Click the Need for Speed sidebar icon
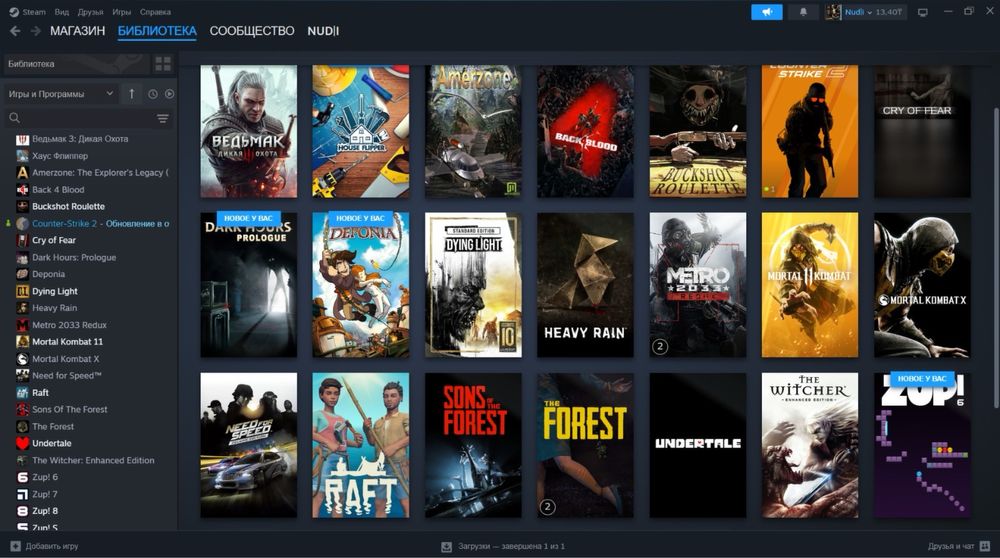 (x=22, y=376)
